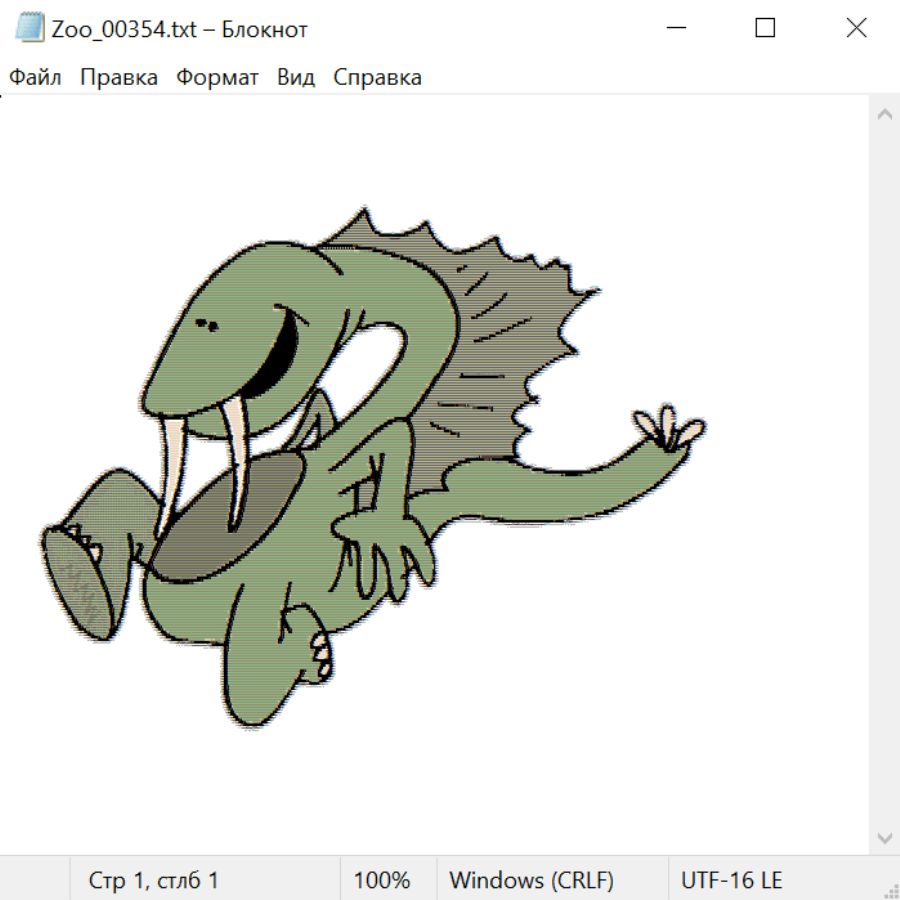
Task: Click the scroll down arrow
Action: point(884,837)
